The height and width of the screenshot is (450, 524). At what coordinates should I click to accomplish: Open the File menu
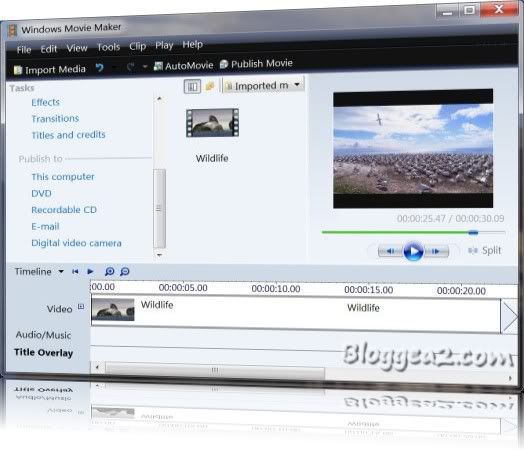coord(24,50)
